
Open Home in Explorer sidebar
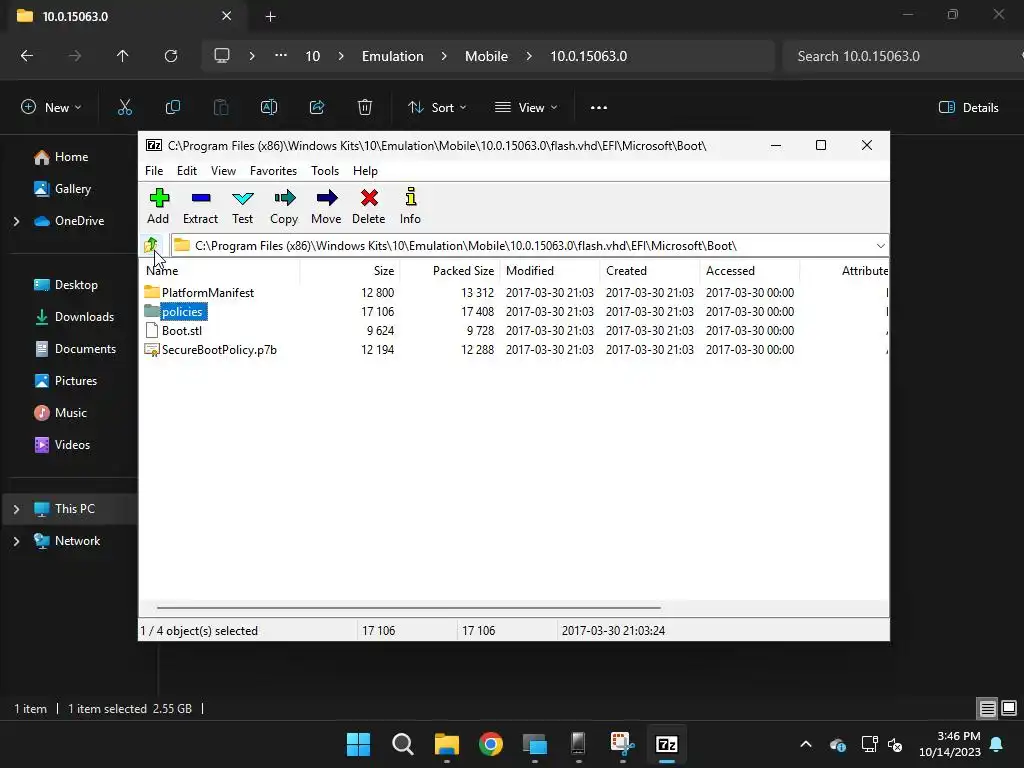[71, 157]
